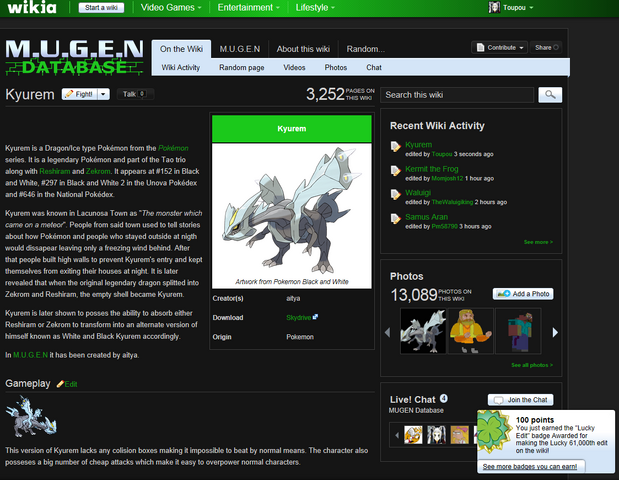Show previous photos with left arrow

point(388,332)
